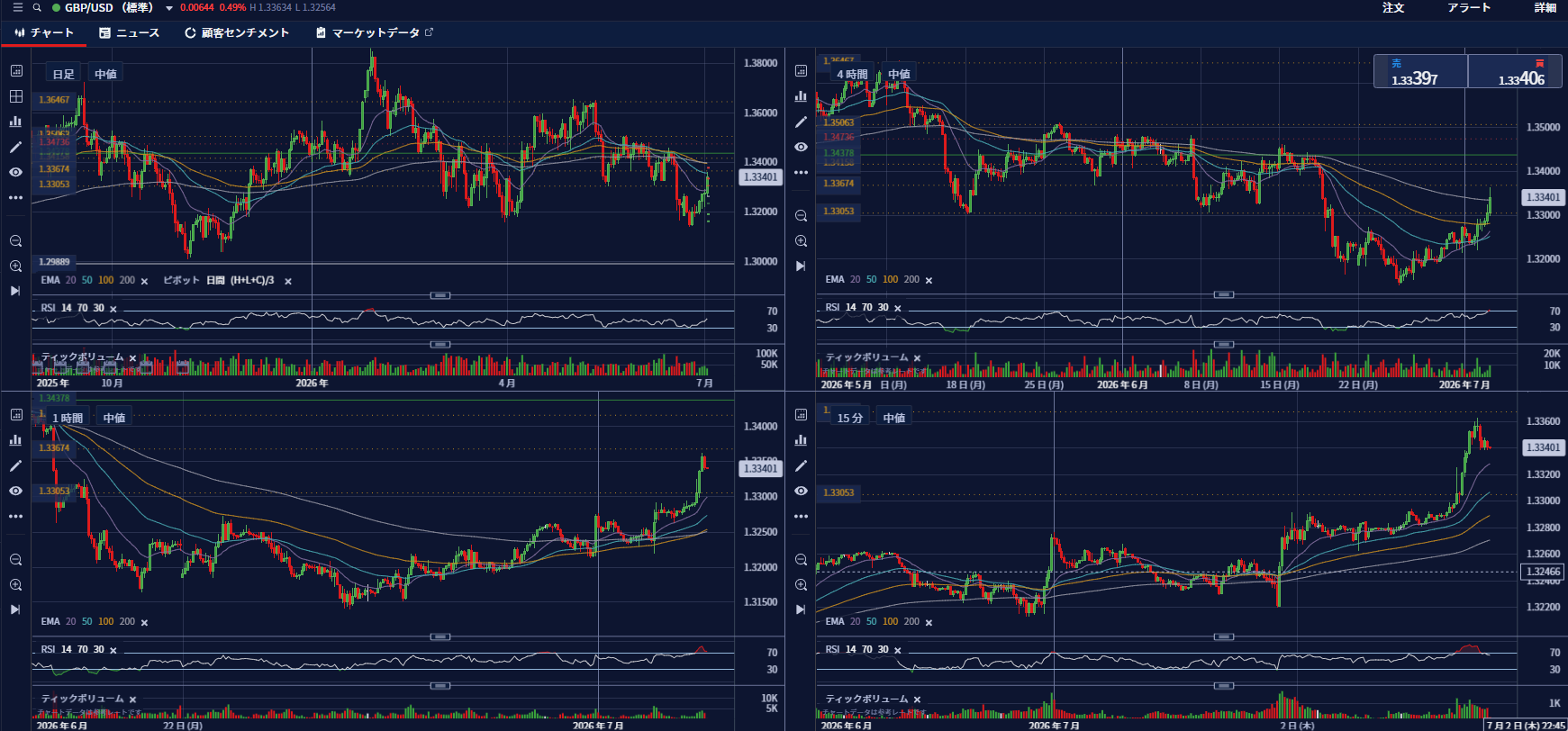The width and height of the screenshot is (1568, 731).
Task: Jump to latest bar in daily chart
Action: 16,291
